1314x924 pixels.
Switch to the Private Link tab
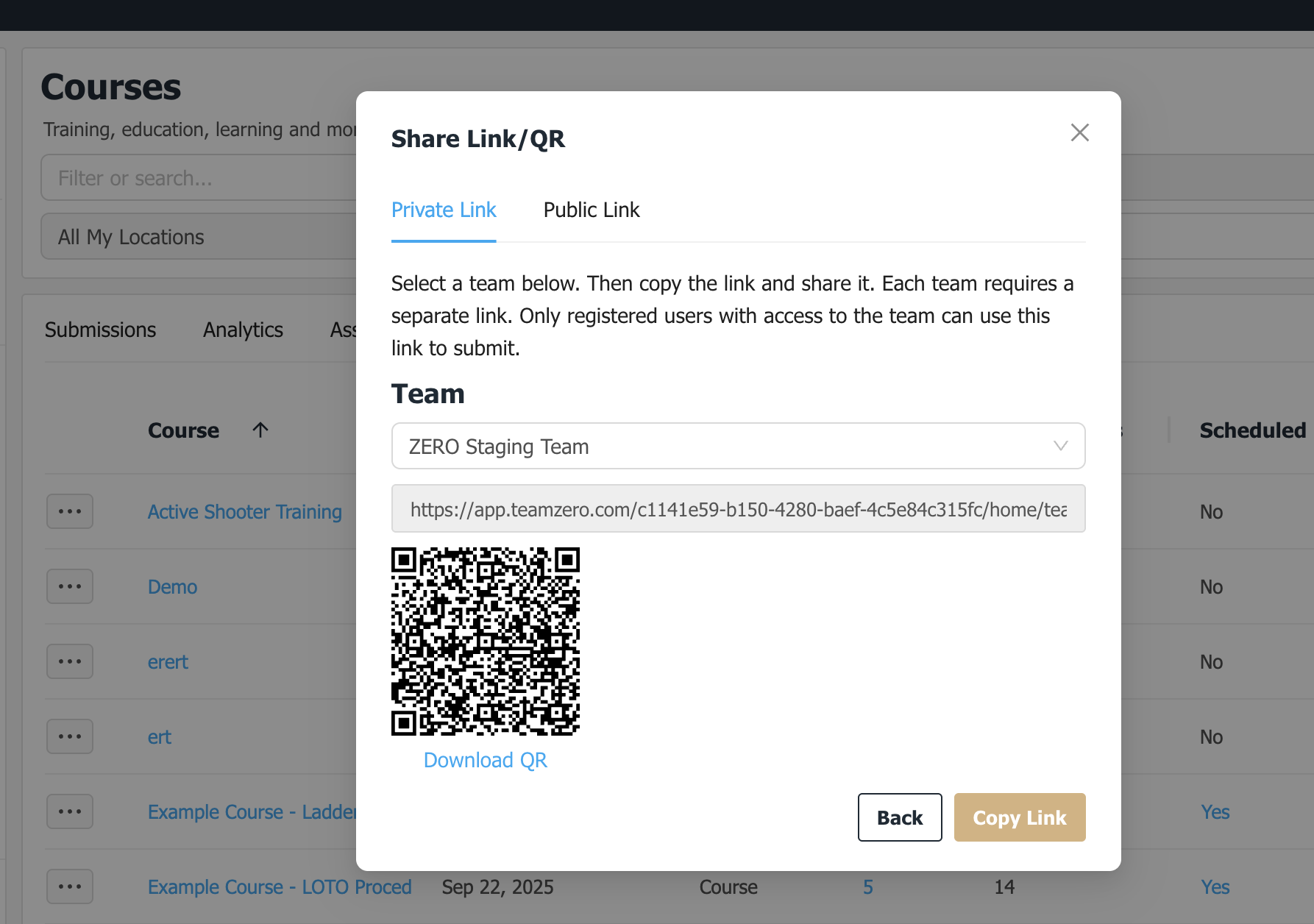[444, 210]
